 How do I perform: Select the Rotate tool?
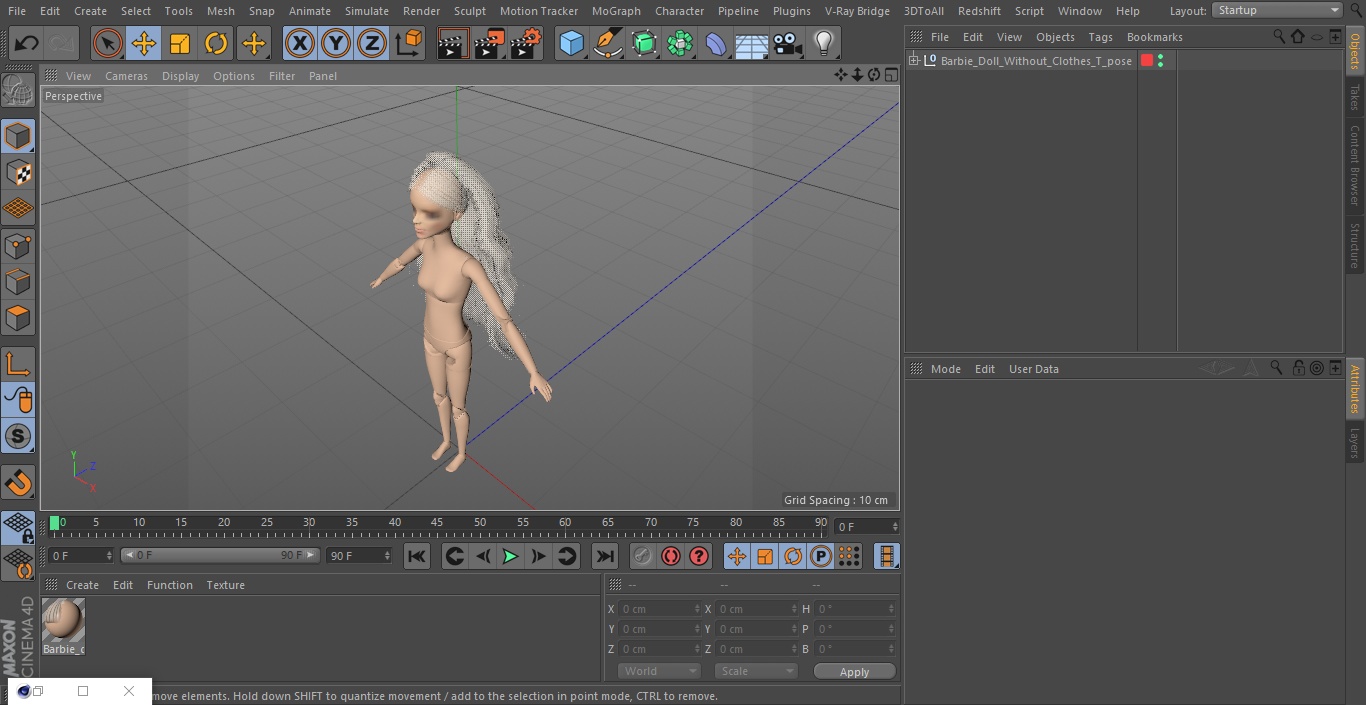coord(216,43)
